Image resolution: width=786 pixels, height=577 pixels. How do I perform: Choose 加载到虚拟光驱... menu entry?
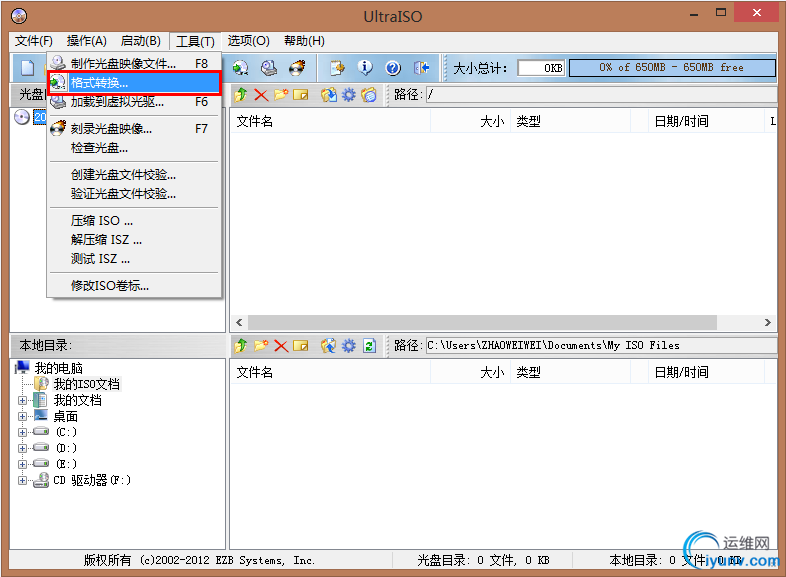coord(134,102)
